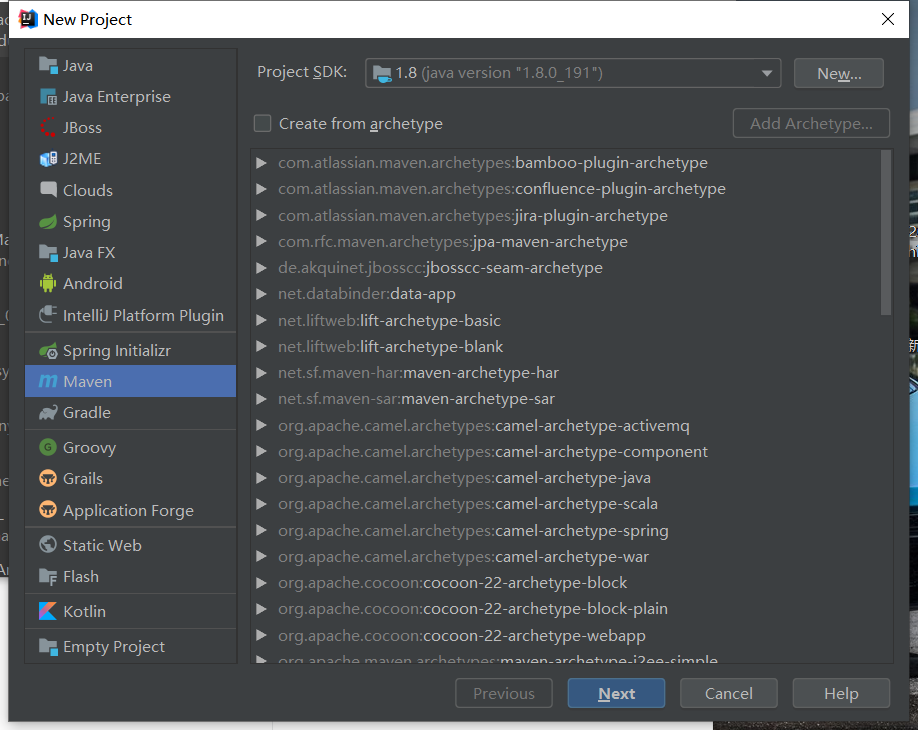Expand the cocoon-22-archetype-webapp node

(x=262, y=636)
